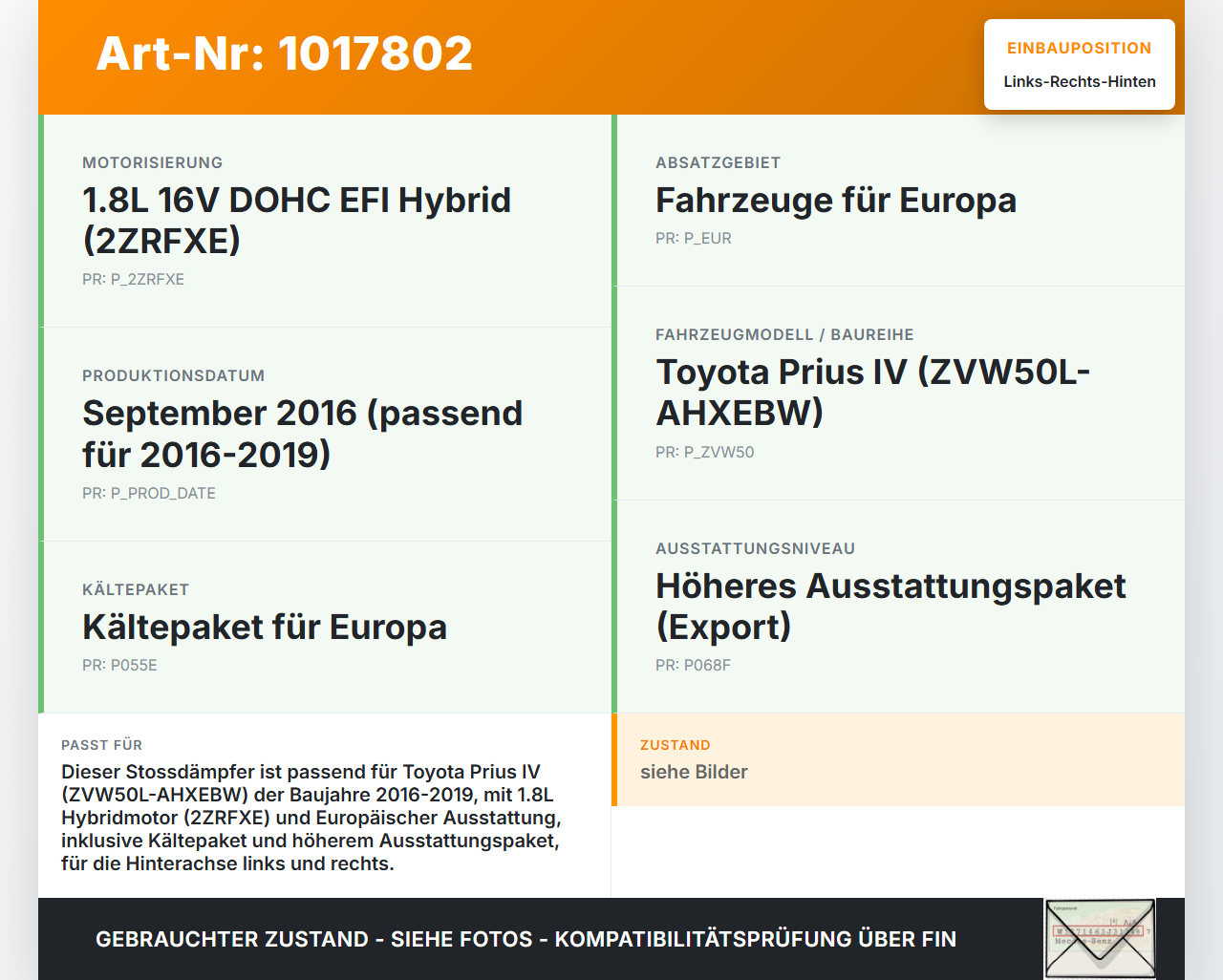The image size is (1223, 980).
Task: Select Fahrzeuge für Europa value
Action: tap(836, 201)
